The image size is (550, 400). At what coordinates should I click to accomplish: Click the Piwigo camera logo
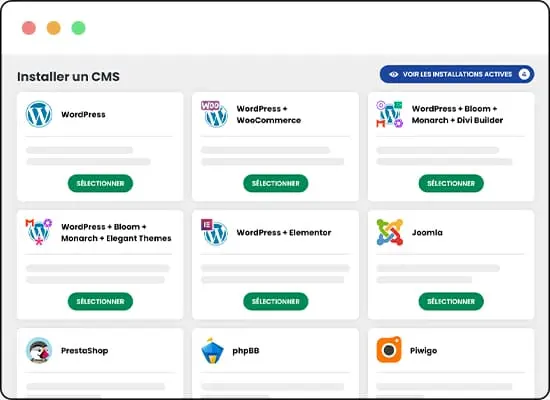(x=389, y=349)
